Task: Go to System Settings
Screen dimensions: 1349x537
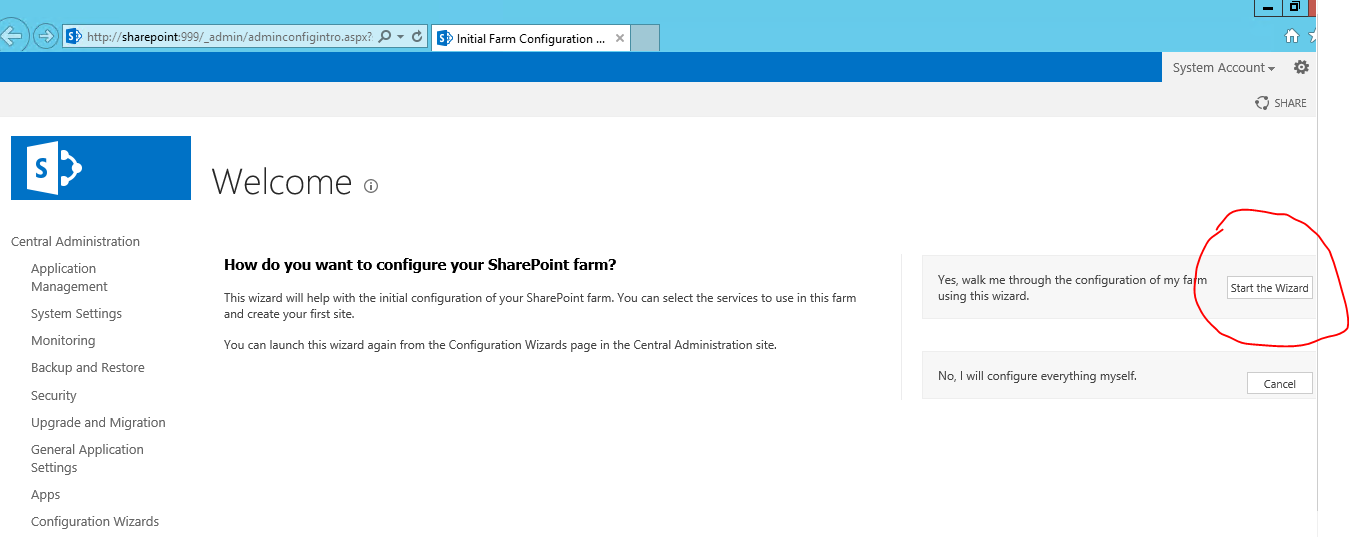Action: pos(76,313)
